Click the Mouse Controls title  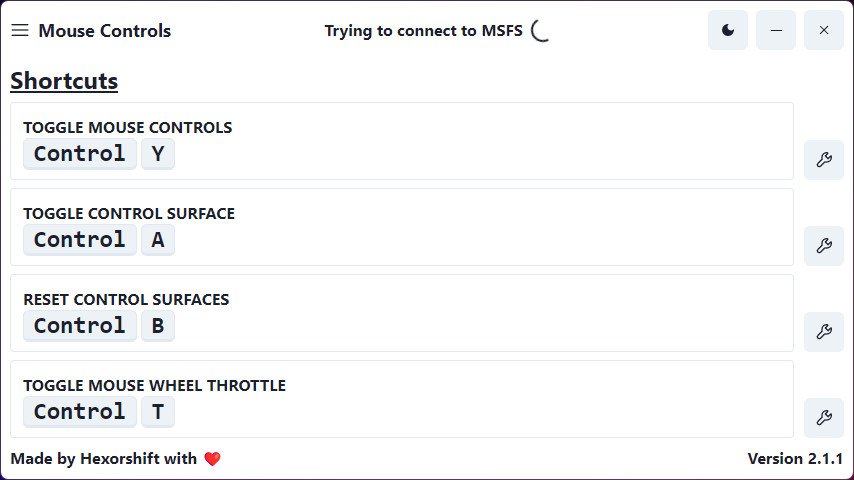coord(105,31)
